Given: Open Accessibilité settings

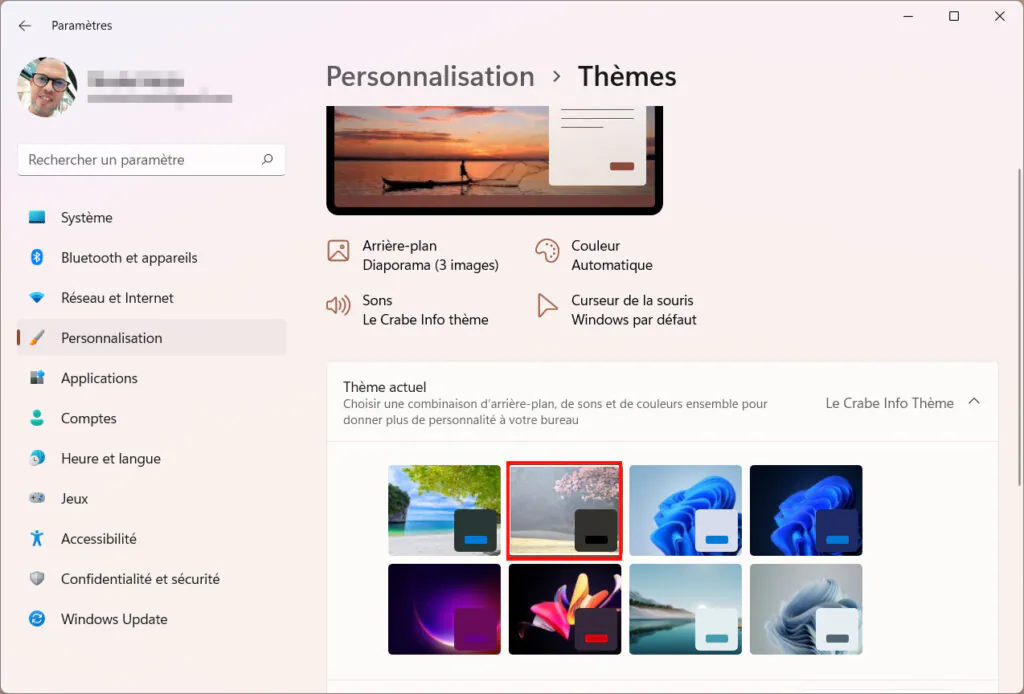Looking at the screenshot, I should click(152, 538).
